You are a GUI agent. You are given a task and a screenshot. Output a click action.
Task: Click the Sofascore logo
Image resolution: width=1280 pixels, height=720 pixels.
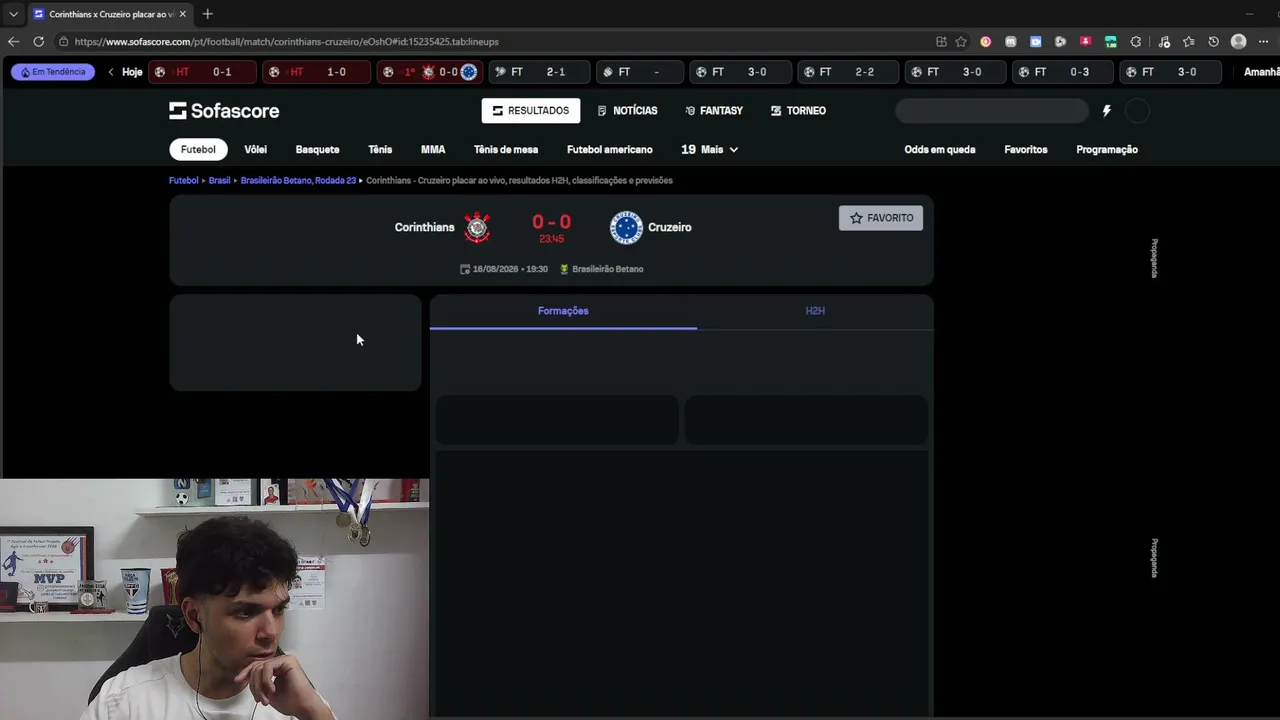[224, 111]
